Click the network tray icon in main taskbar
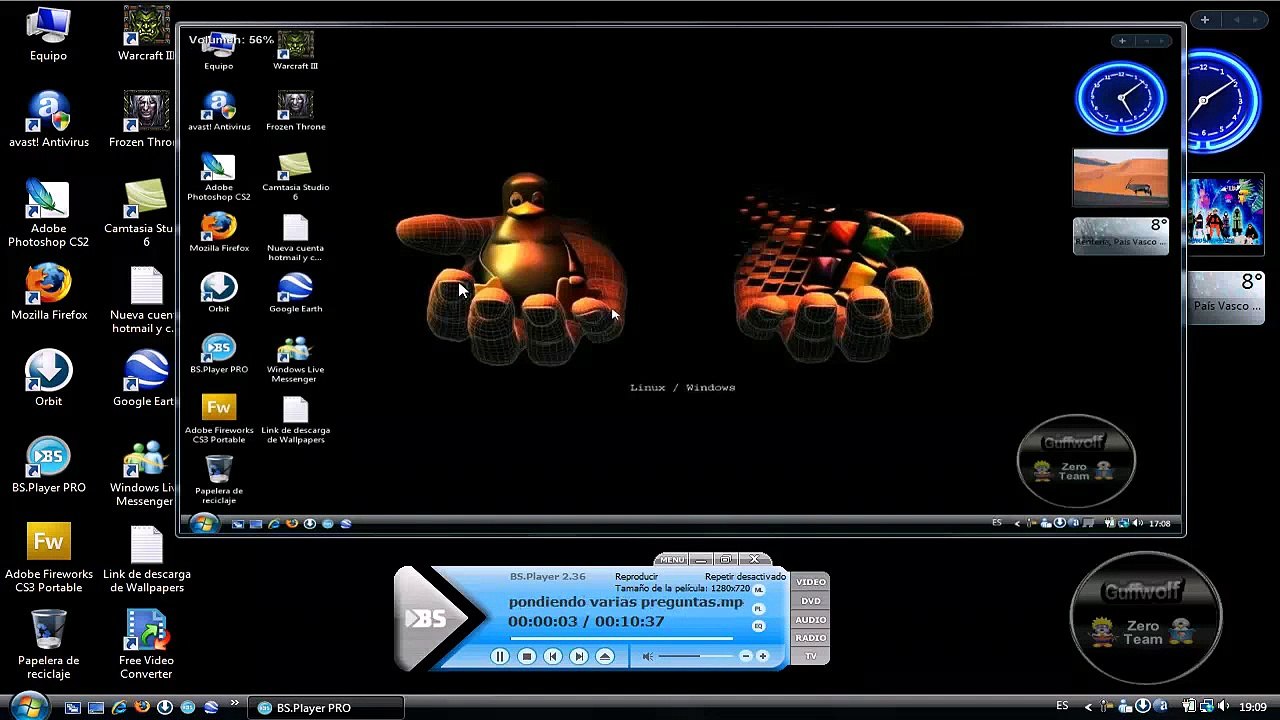 [1206, 707]
